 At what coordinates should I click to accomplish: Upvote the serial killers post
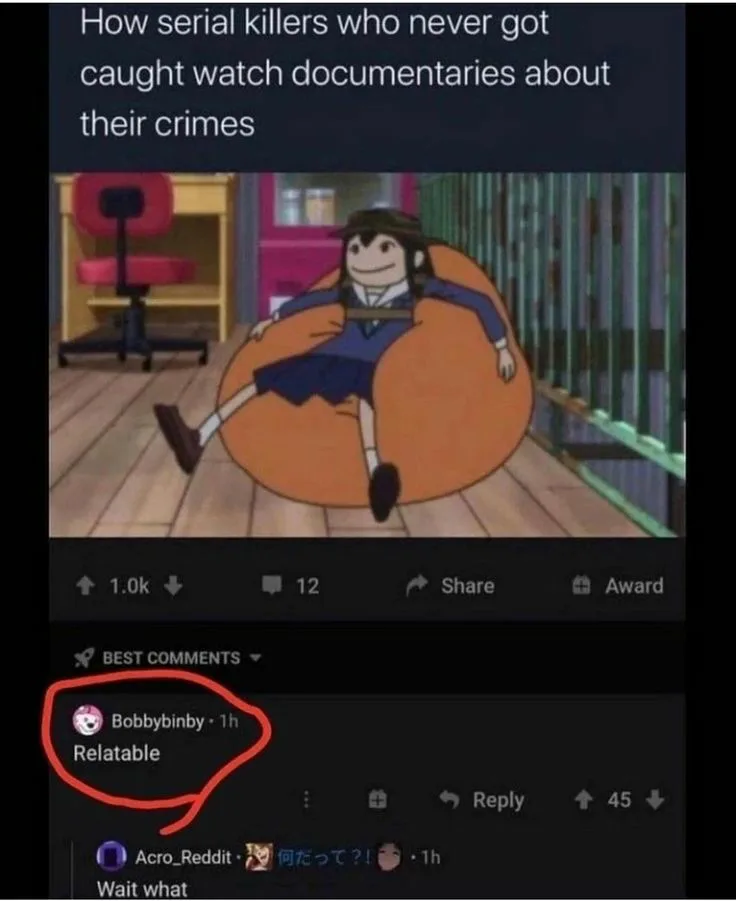click(x=85, y=586)
